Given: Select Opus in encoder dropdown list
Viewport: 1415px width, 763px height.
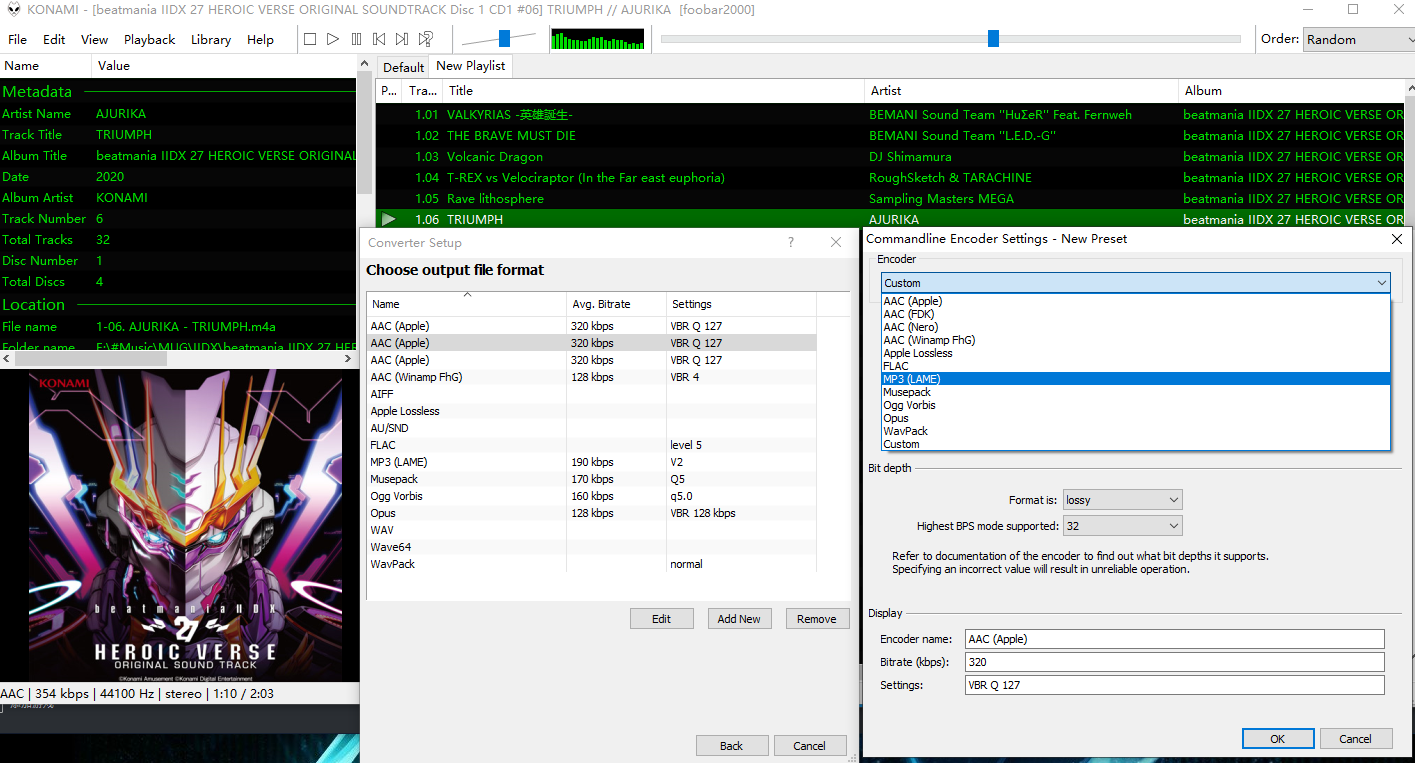Looking at the screenshot, I should pos(1136,418).
